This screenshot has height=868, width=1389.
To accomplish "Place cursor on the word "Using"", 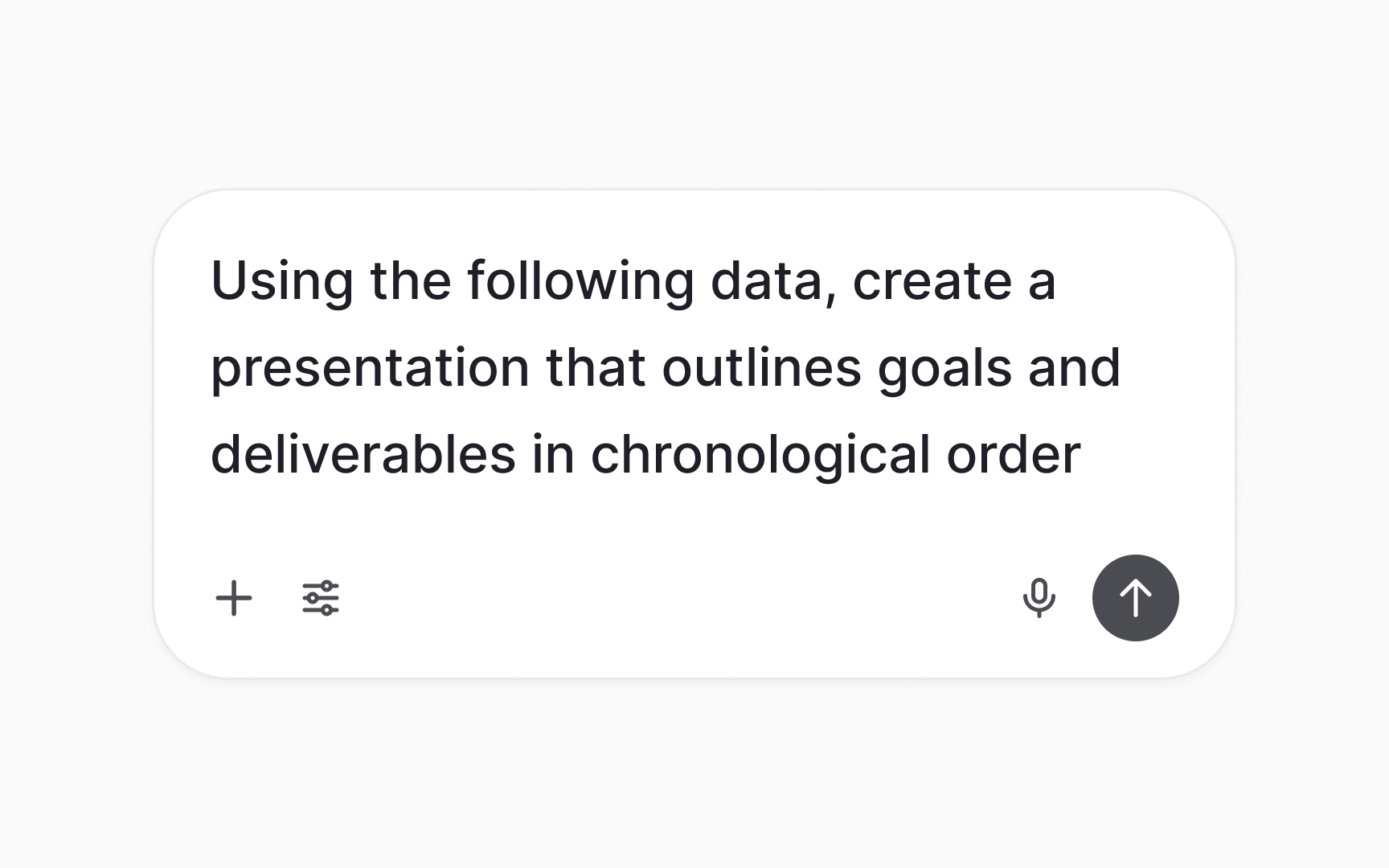I will point(281,281).
